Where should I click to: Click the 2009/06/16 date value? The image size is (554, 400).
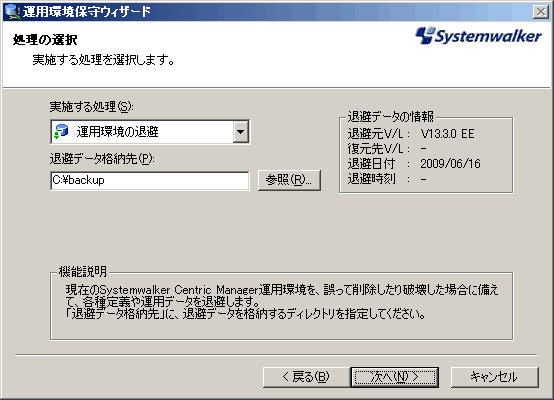tap(450, 164)
